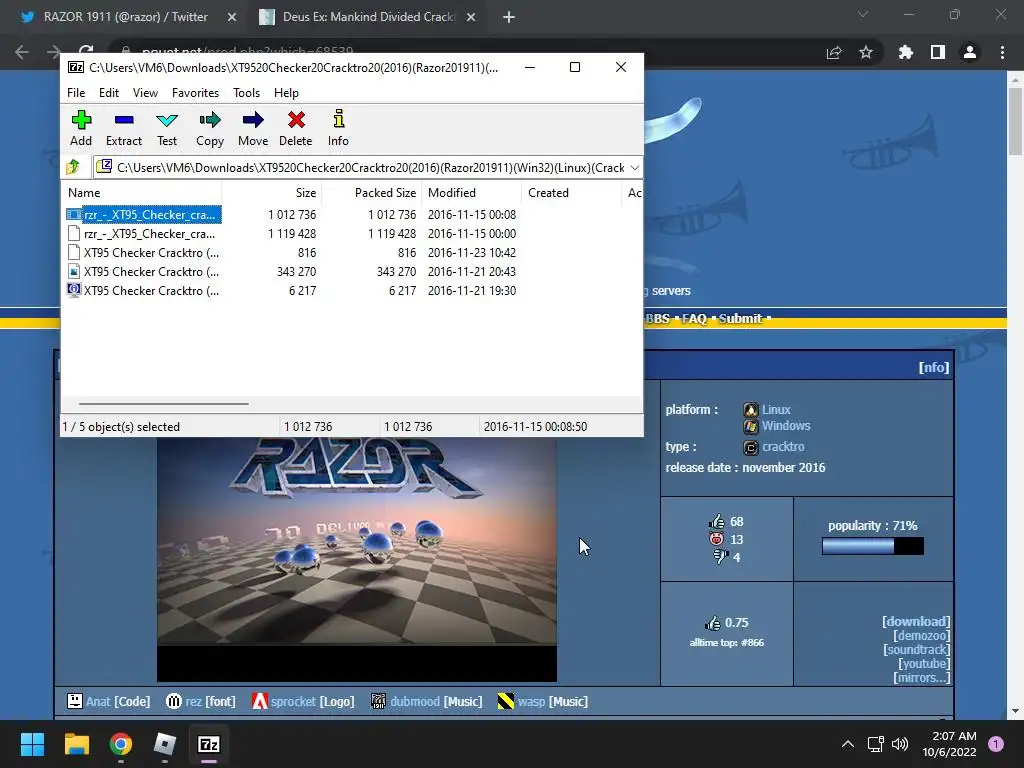Click the Windows platform link

tap(786, 426)
